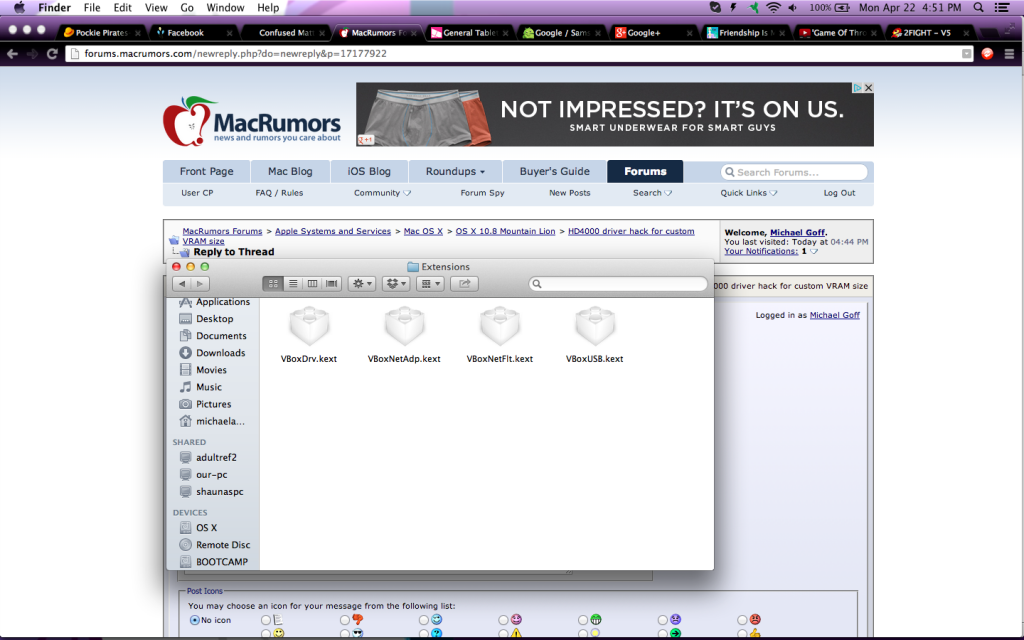The height and width of the screenshot is (640, 1024).
Task: Open the Apple menu
Action: point(20,8)
